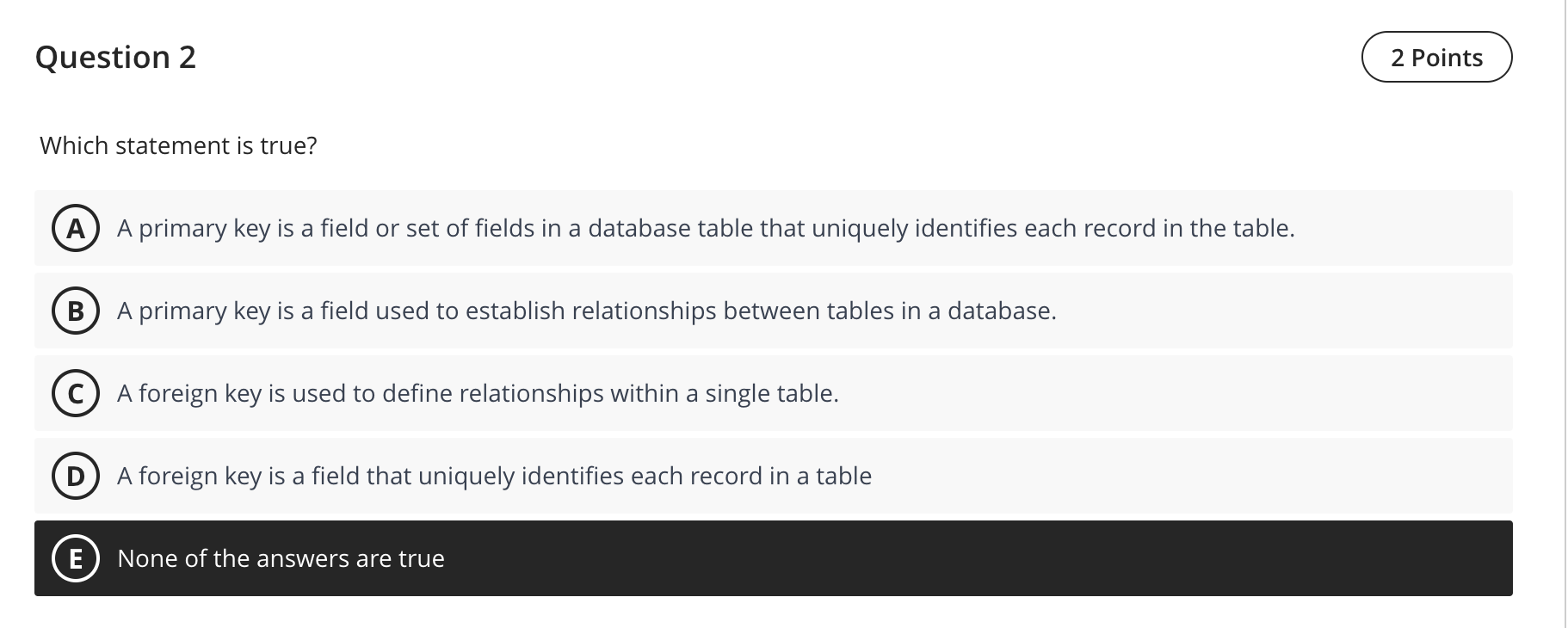Click the circled letter B icon

point(76,311)
